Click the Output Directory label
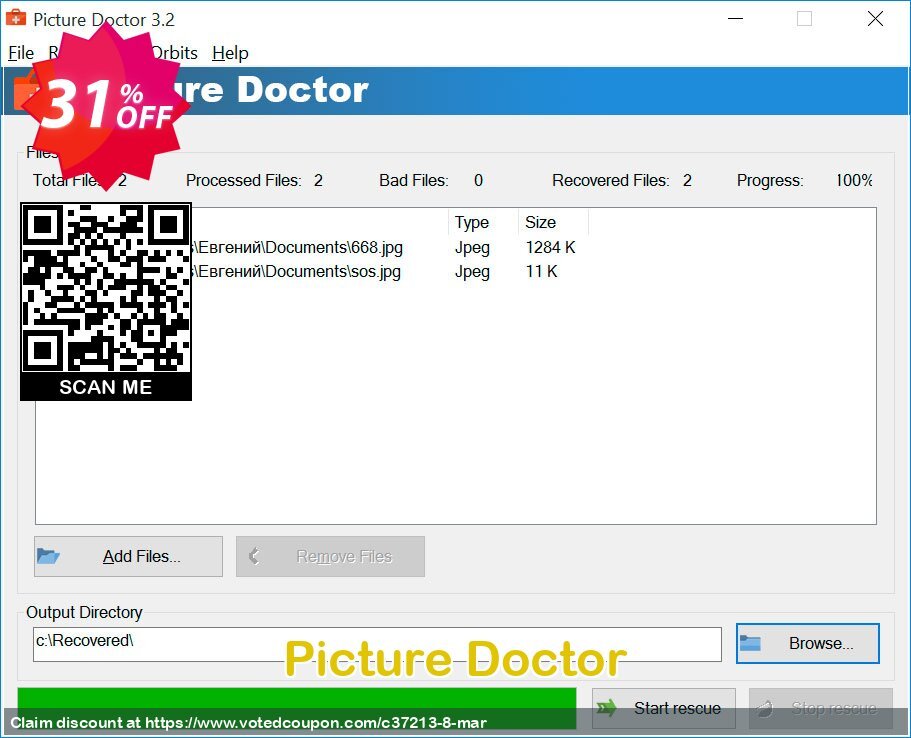Screen dimensions: 911x738 click(84, 612)
